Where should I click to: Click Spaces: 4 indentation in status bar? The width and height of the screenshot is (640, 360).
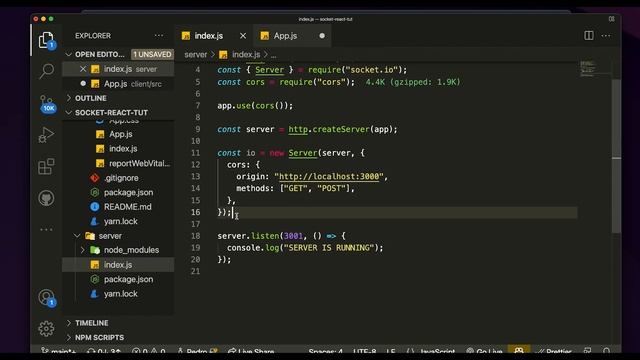click(325, 351)
